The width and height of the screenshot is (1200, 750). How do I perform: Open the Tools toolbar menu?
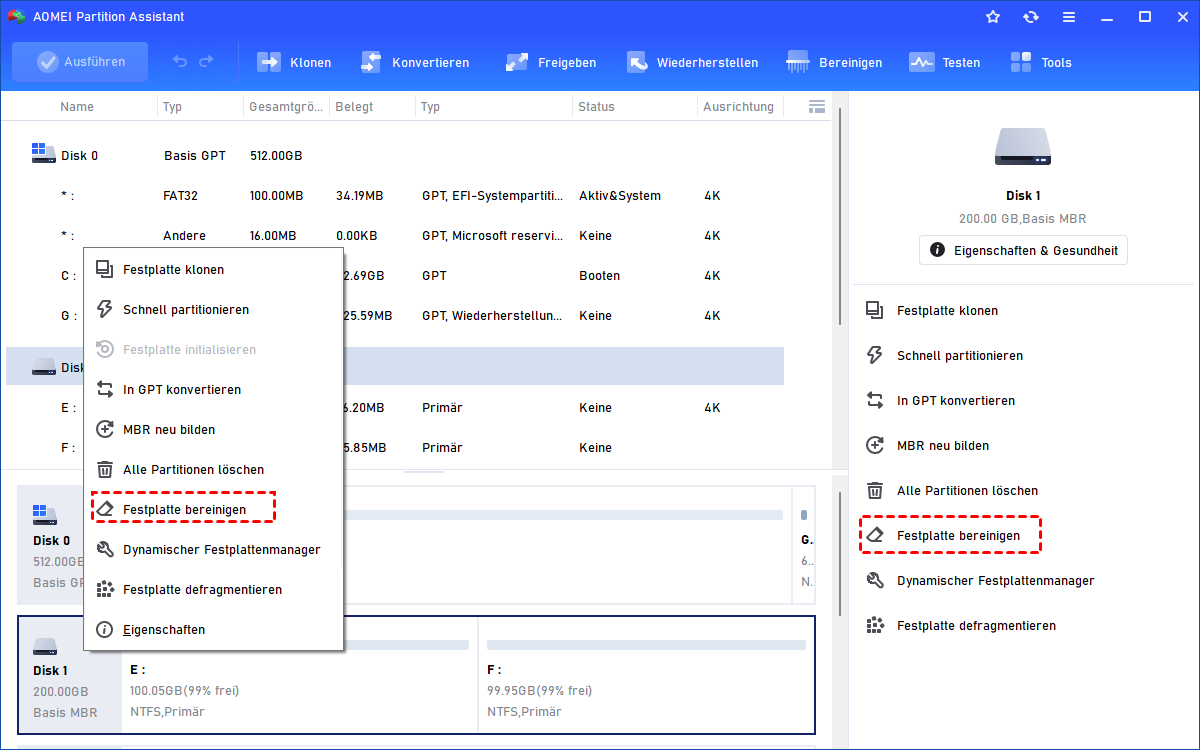click(1040, 62)
